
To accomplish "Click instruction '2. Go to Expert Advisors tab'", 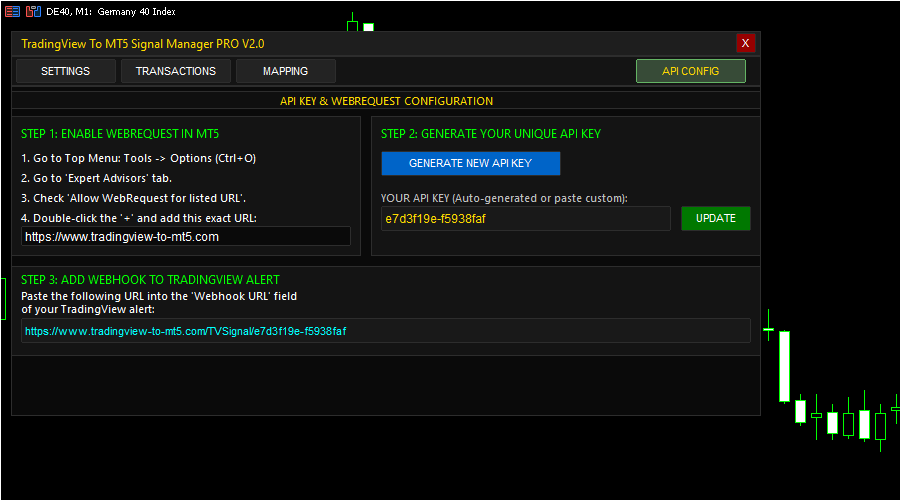I will [x=96, y=179].
